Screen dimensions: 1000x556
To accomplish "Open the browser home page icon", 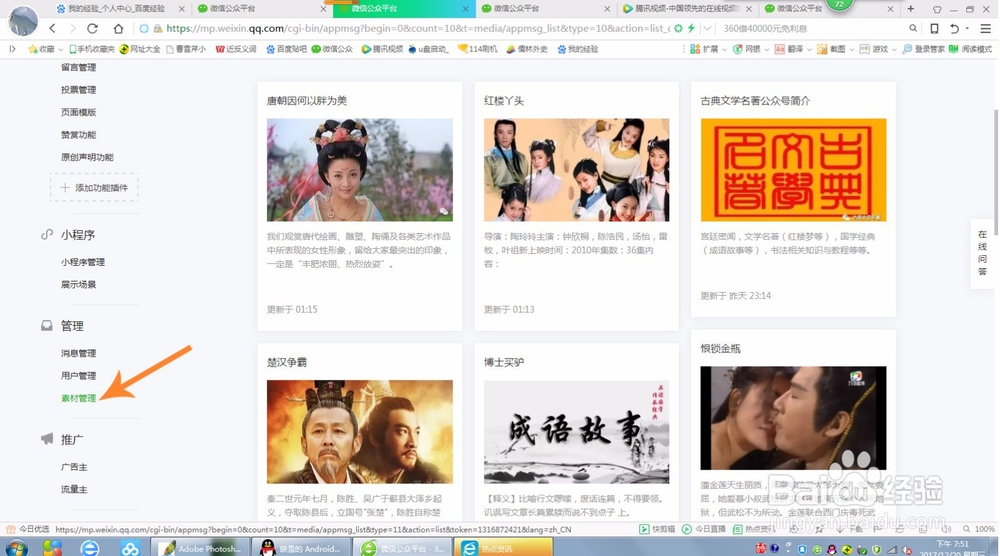I will [118, 28].
